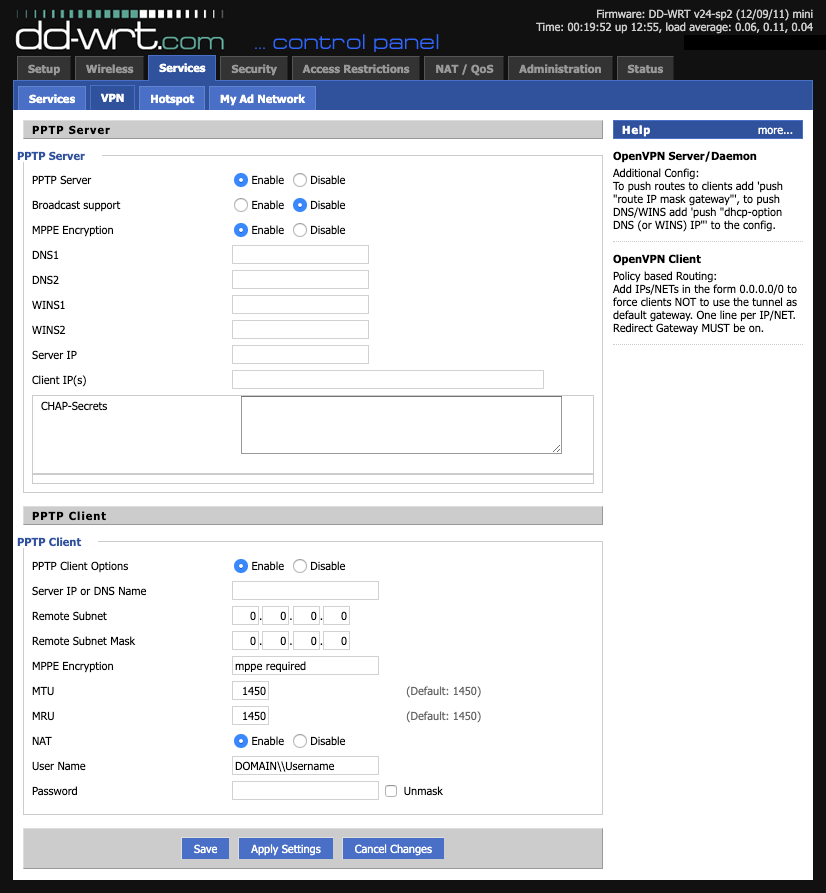
Task: Click the Password input field
Action: (305, 791)
